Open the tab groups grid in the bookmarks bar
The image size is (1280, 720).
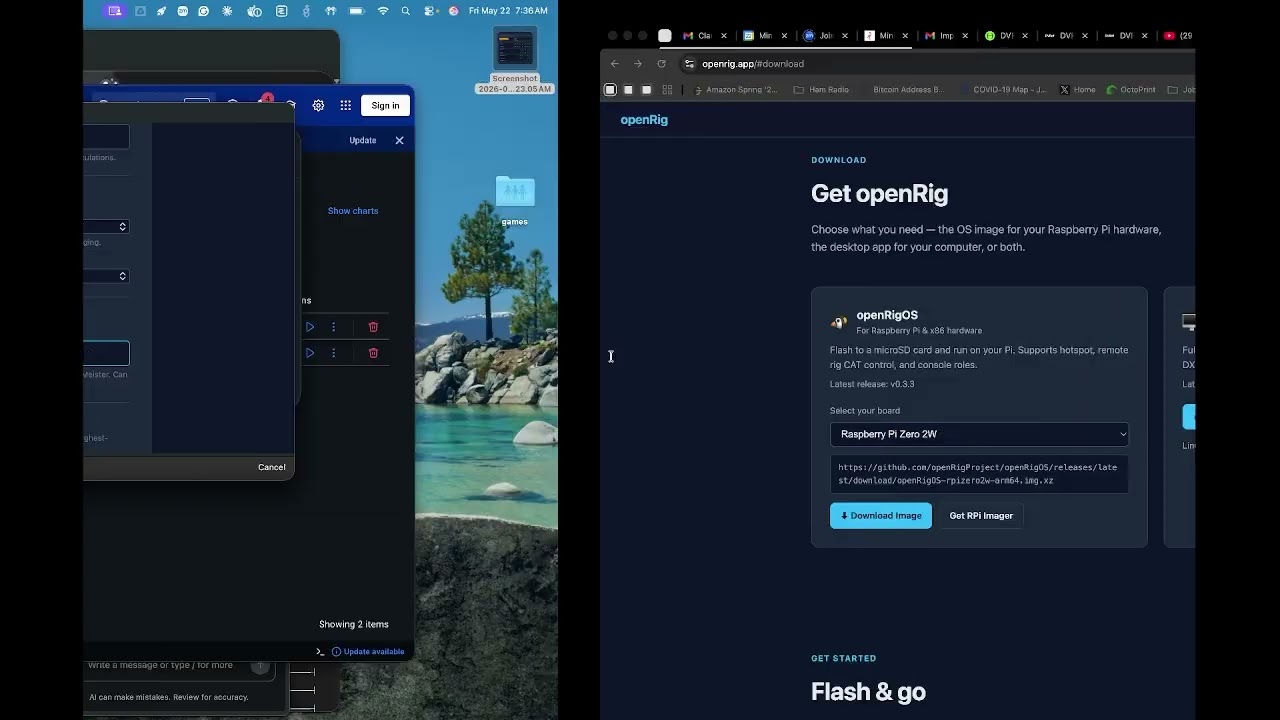pos(667,90)
